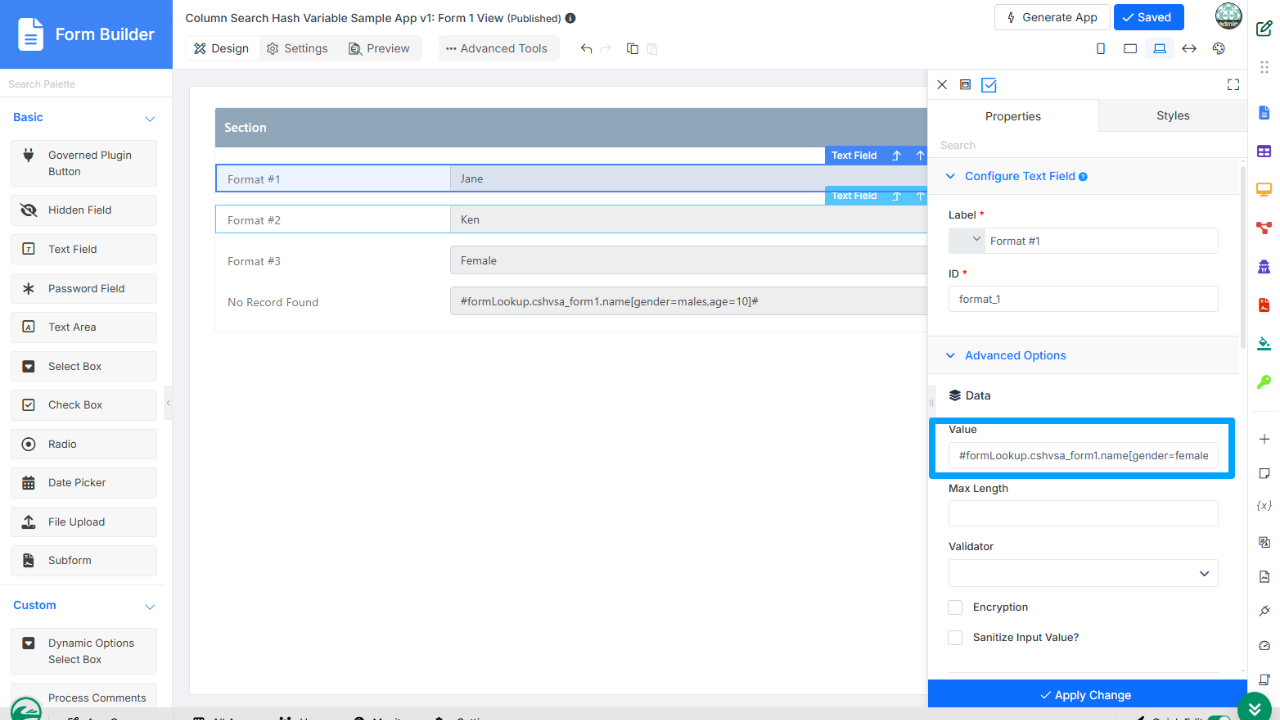Toggle the blue checkmark in panel header

(989, 85)
